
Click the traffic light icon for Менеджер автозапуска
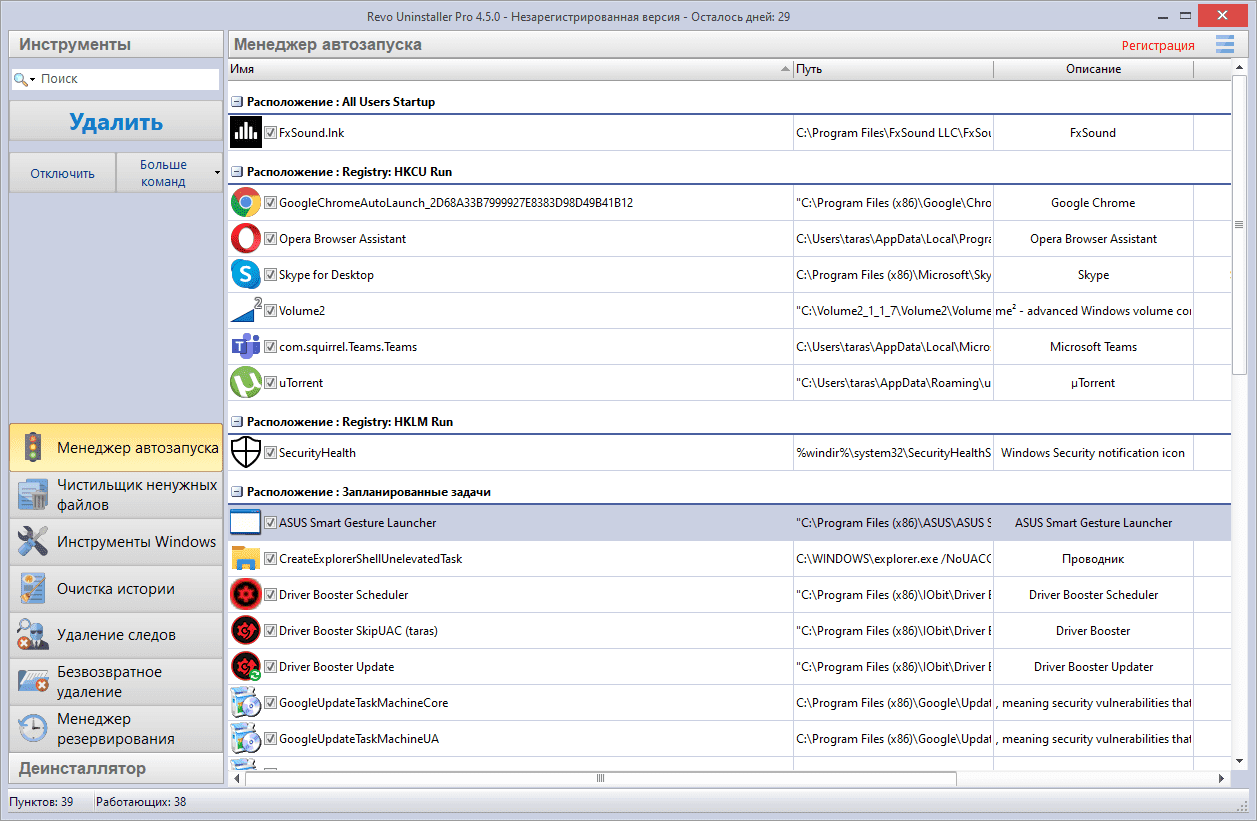pos(33,448)
